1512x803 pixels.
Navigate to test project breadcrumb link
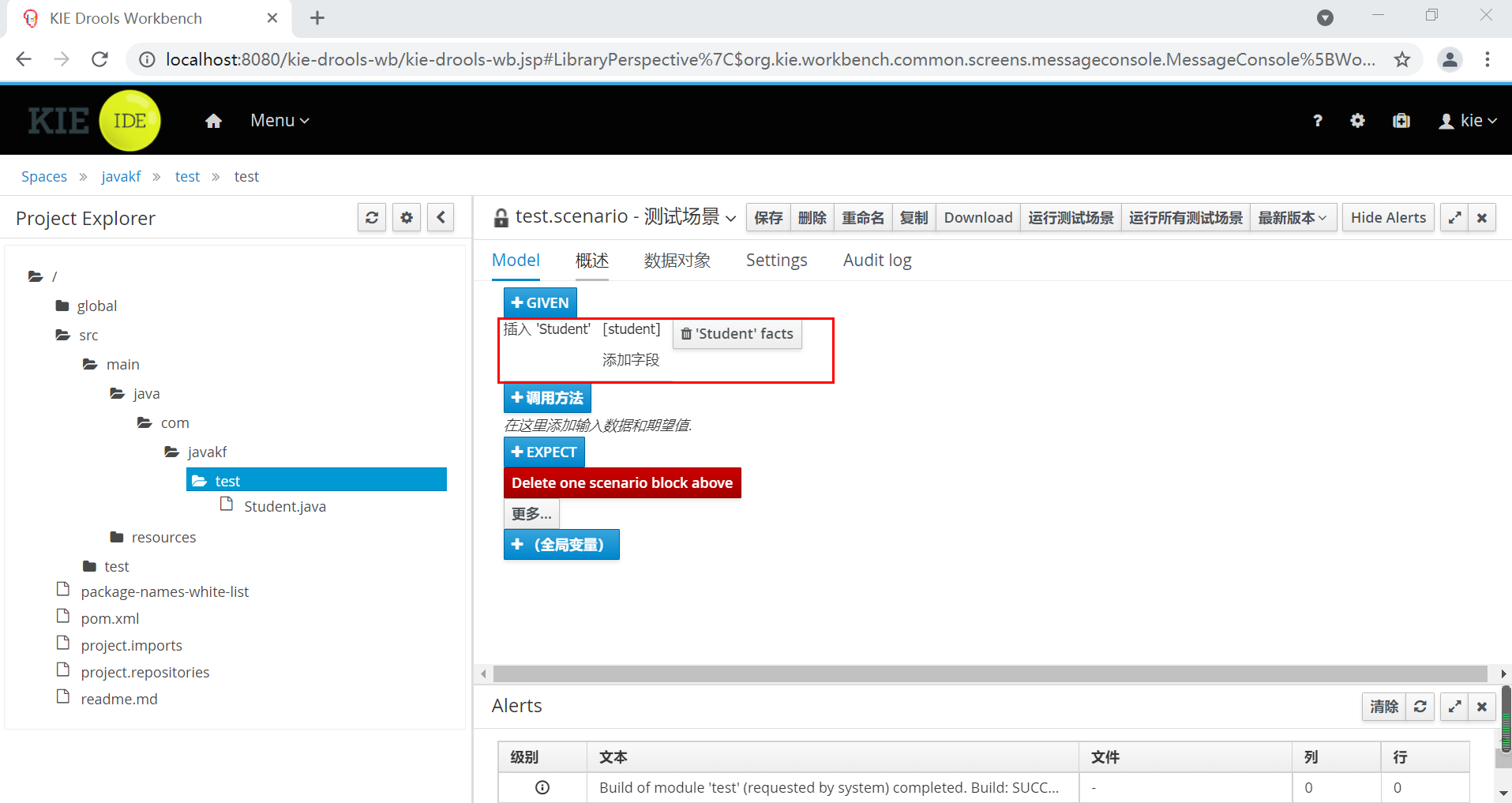click(x=187, y=177)
